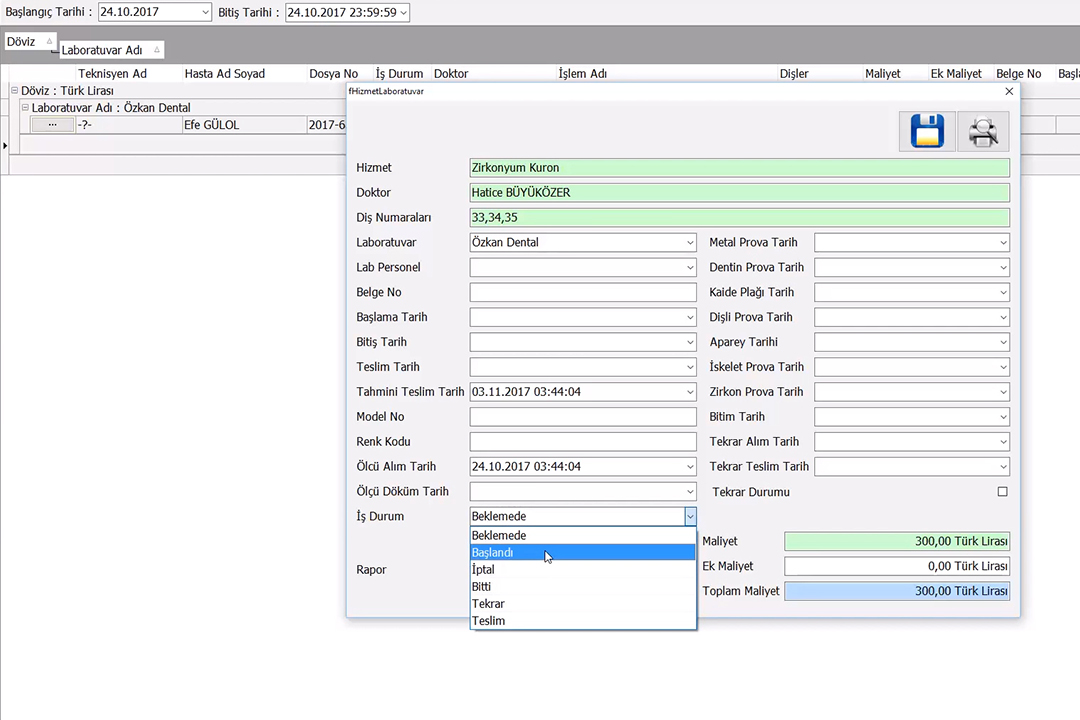Open the Metal Prova Tarih dropdown
Viewport: 1080px width, 720px height.
pyautogui.click(x=1004, y=243)
